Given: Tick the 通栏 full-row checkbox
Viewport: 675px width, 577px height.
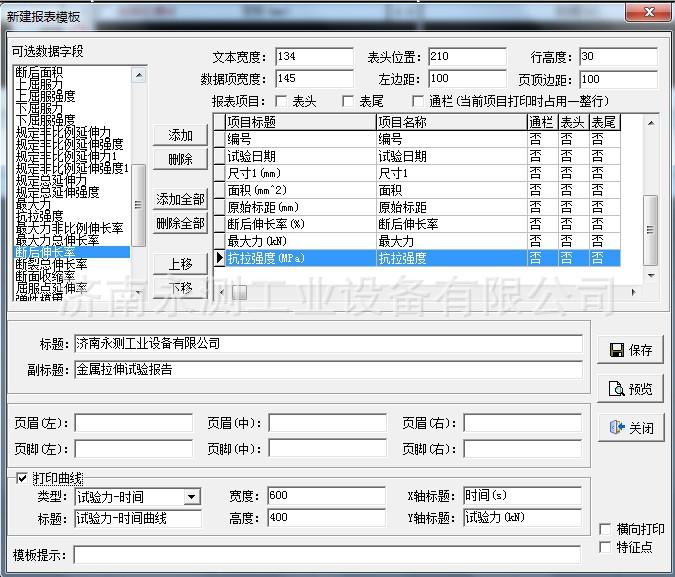Looking at the screenshot, I should 418,101.
